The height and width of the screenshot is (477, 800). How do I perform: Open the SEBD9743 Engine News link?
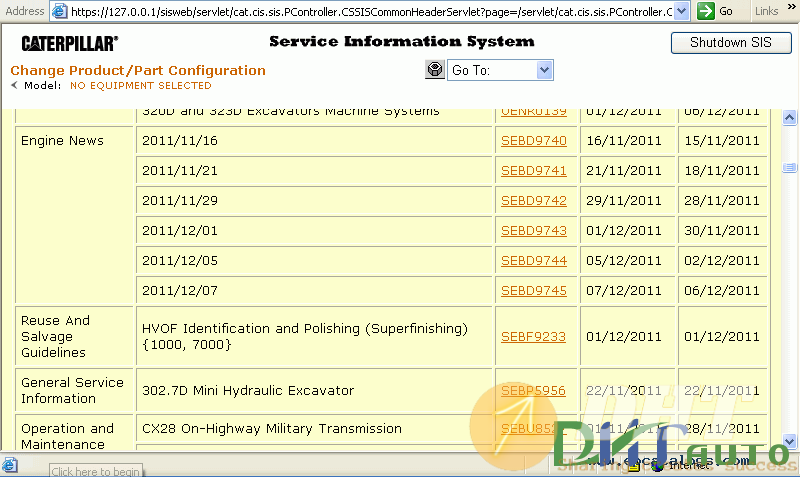(x=533, y=231)
